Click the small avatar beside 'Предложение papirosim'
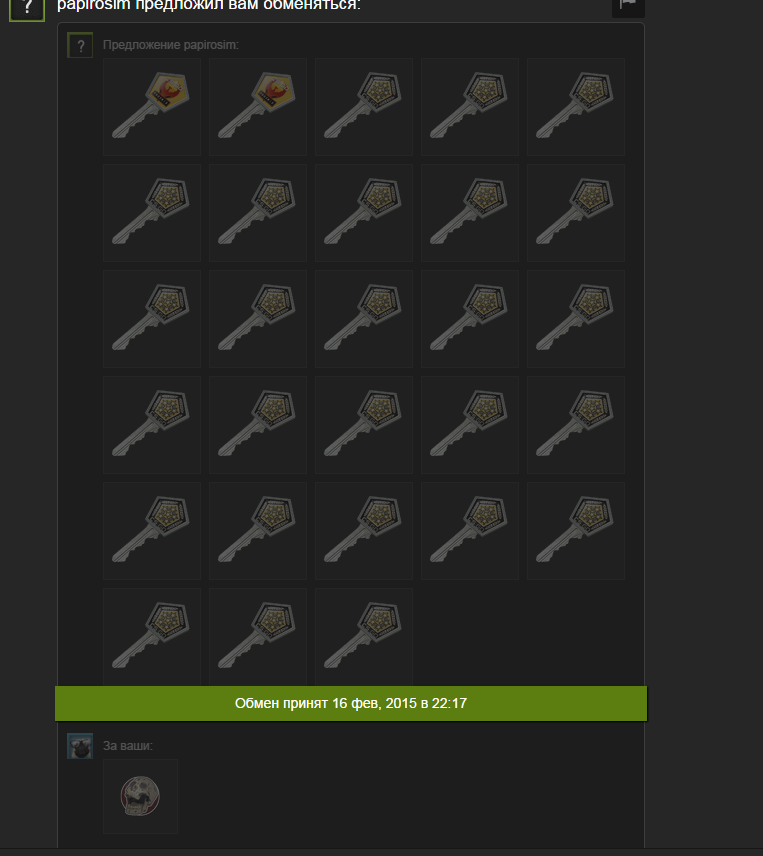 point(80,45)
